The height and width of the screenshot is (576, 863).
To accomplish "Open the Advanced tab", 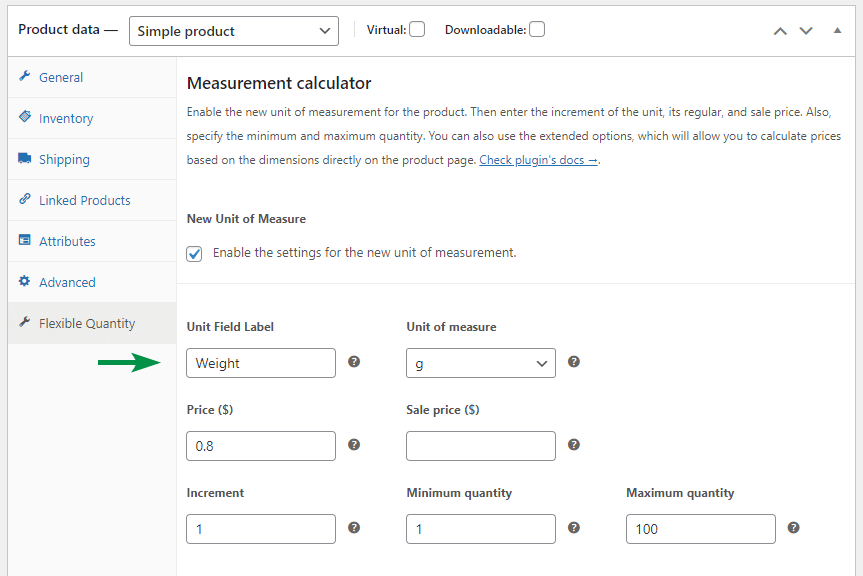I will [92, 282].
